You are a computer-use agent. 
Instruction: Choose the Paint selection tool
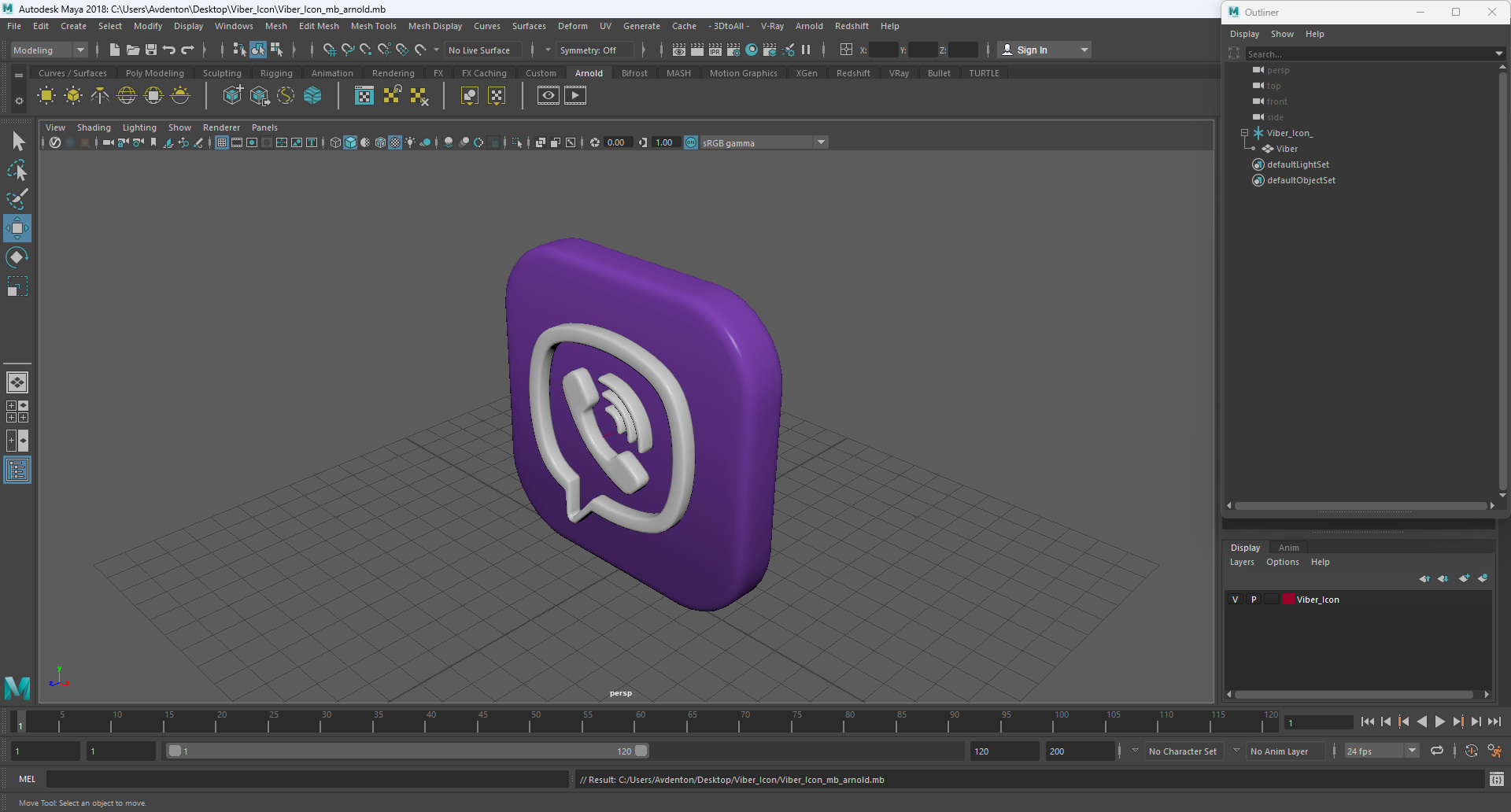(x=17, y=199)
